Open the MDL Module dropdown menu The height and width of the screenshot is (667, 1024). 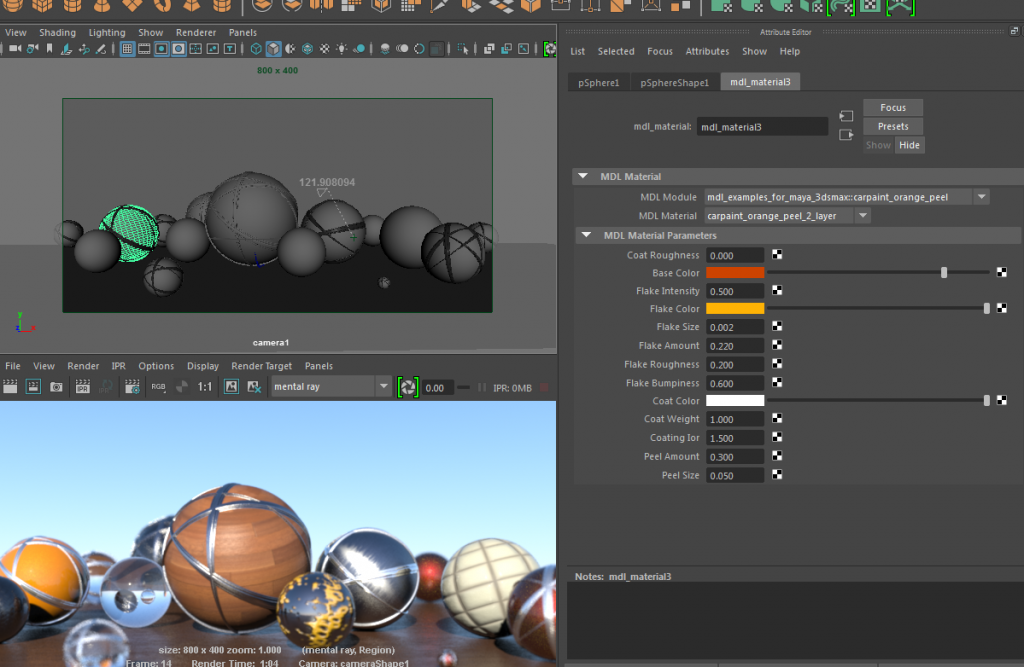(x=981, y=196)
